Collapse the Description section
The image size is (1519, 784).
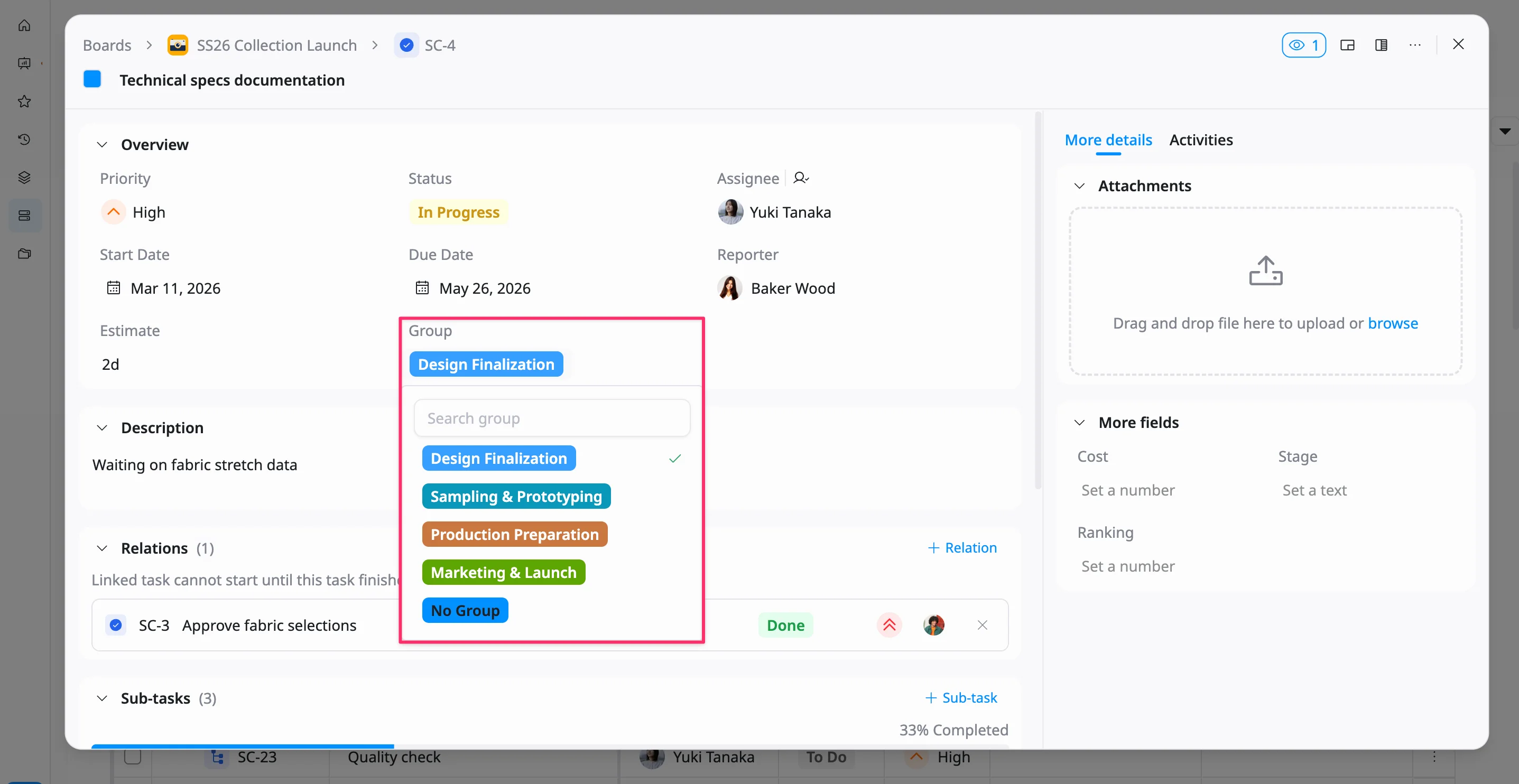coord(101,427)
